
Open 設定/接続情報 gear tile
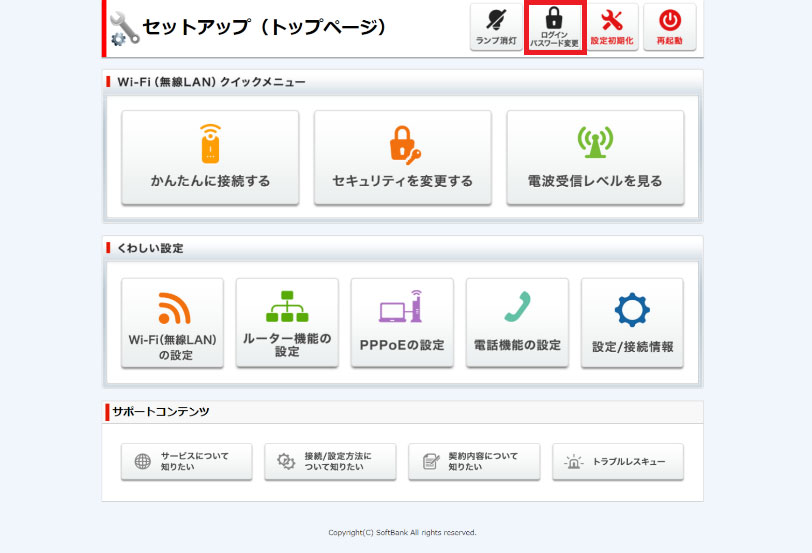632,322
